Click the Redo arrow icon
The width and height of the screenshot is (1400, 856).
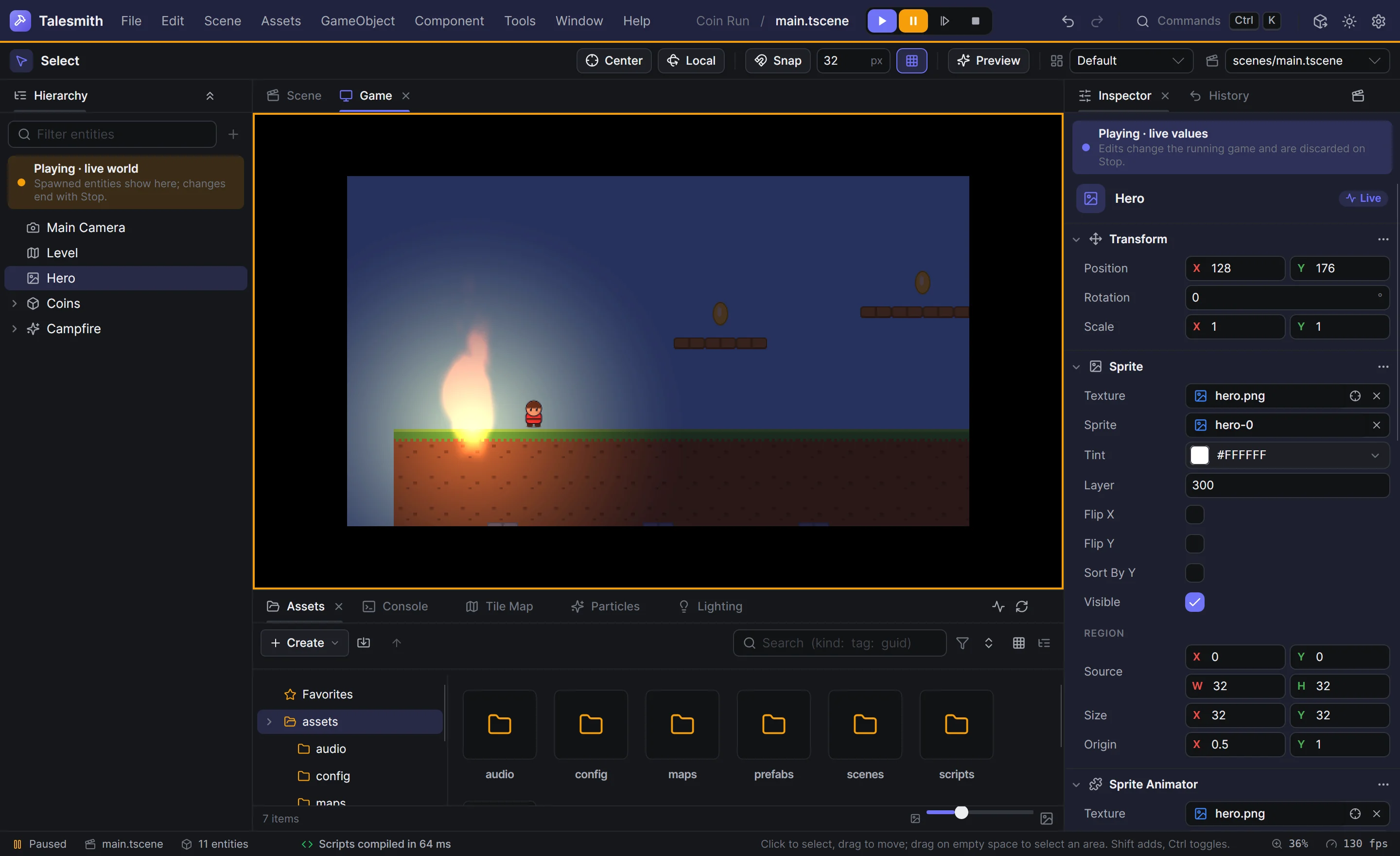click(1097, 21)
